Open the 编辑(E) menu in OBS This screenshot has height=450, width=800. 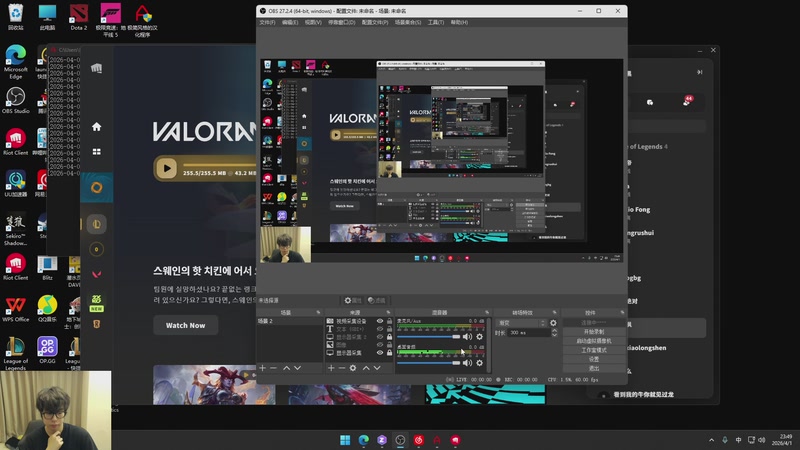(290, 22)
